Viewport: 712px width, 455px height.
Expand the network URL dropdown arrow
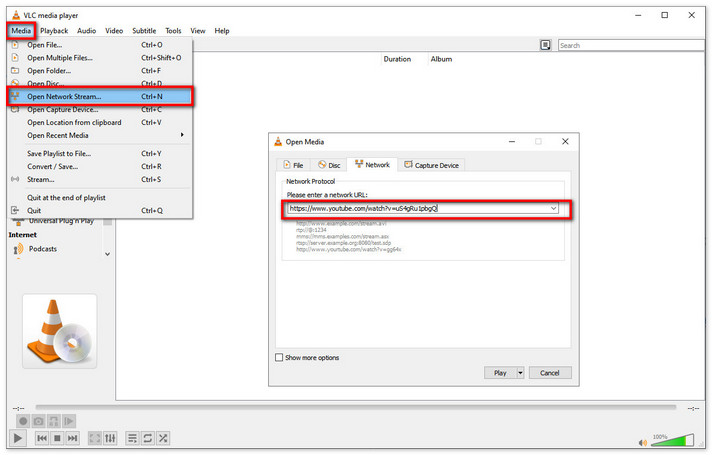[554, 208]
